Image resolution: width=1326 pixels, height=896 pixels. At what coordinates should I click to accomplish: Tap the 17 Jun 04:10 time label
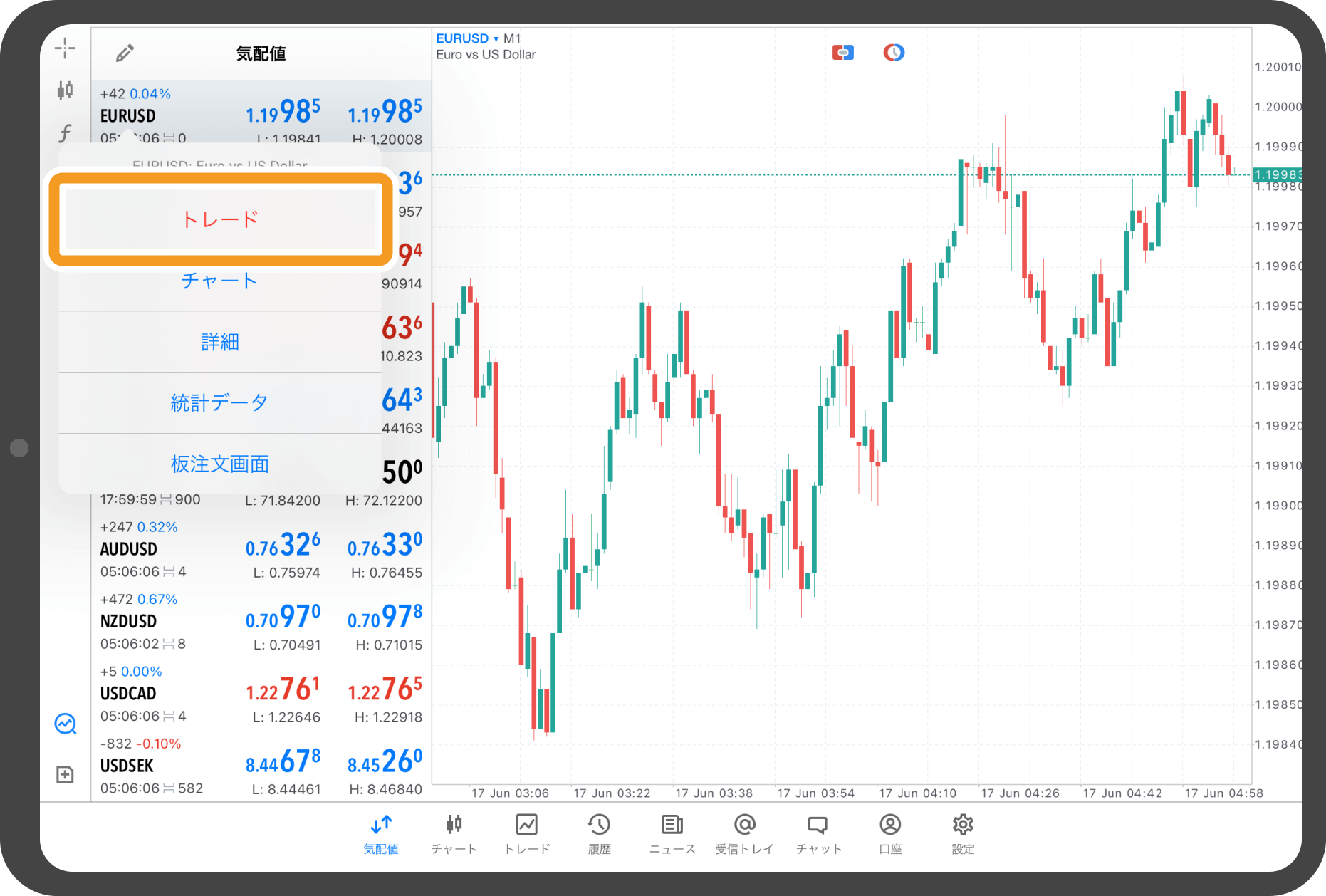point(917,793)
